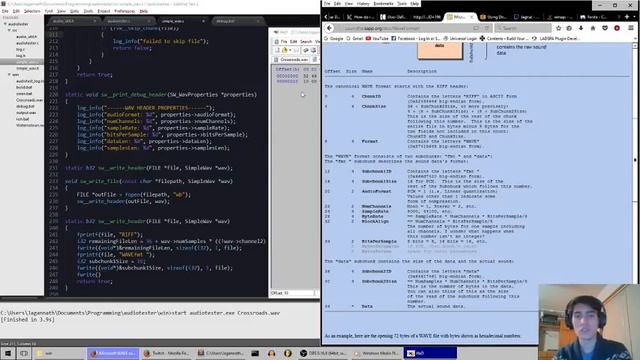
Task: Open the Find menu in Sublime Text
Action: [x=49, y=11]
